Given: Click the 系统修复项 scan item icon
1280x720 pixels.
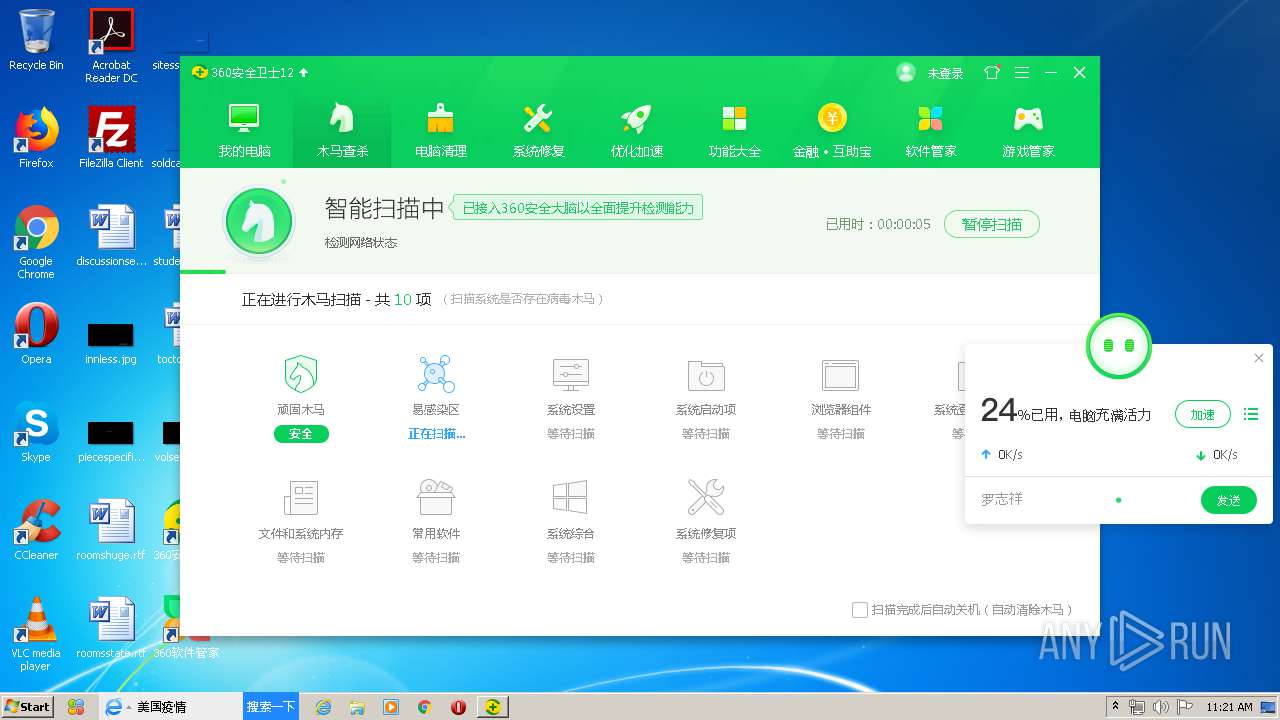Looking at the screenshot, I should click(706, 498).
